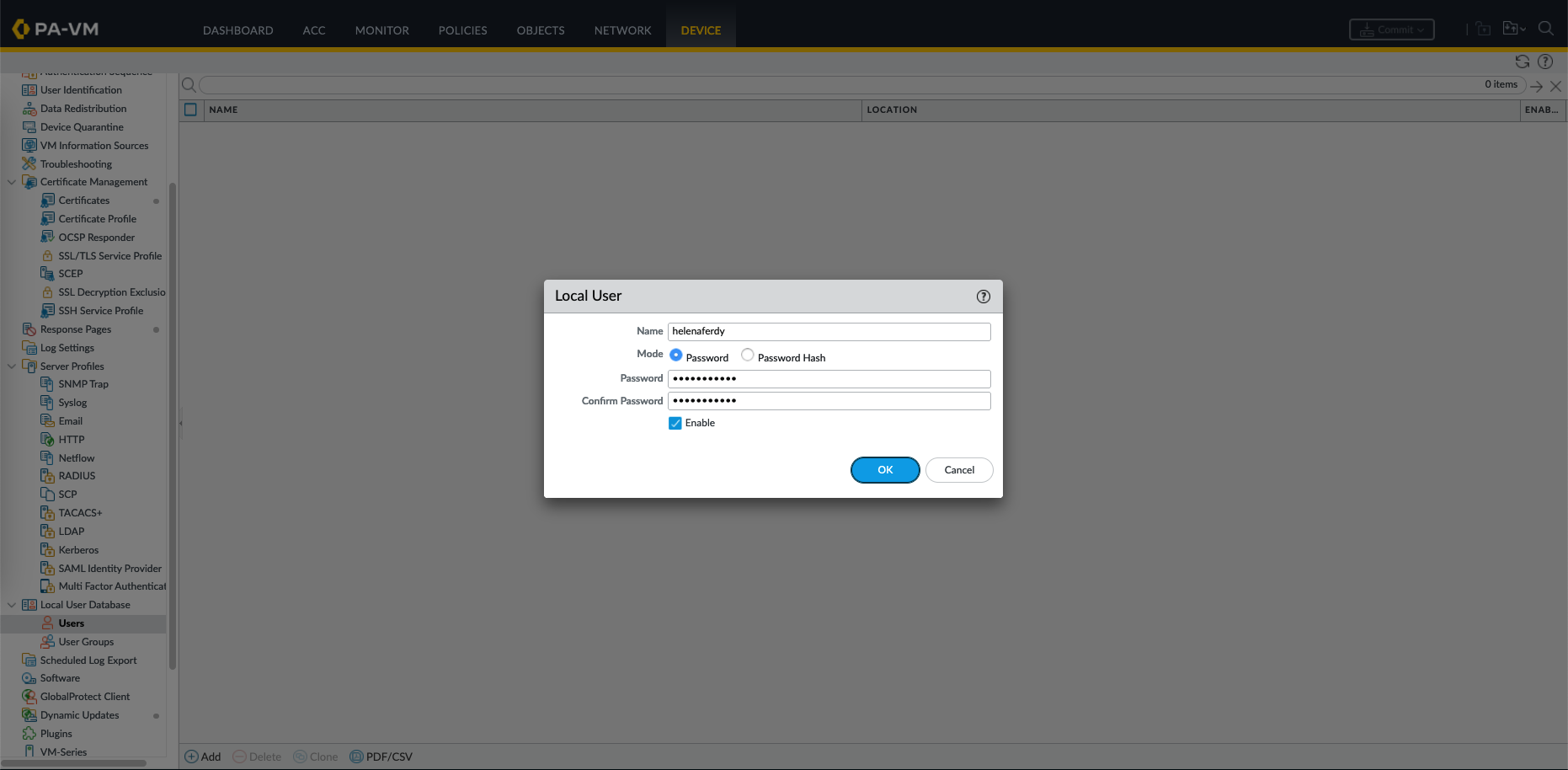Viewport: 1568px width, 770px height.
Task: Select the Password mode radio button
Action: 675,356
